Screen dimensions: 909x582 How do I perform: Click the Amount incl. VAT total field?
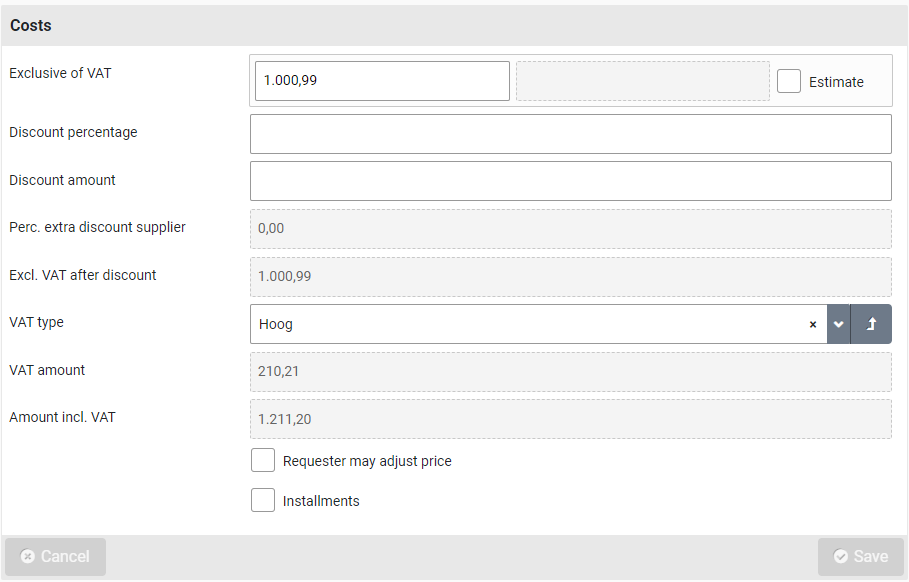[570, 420]
